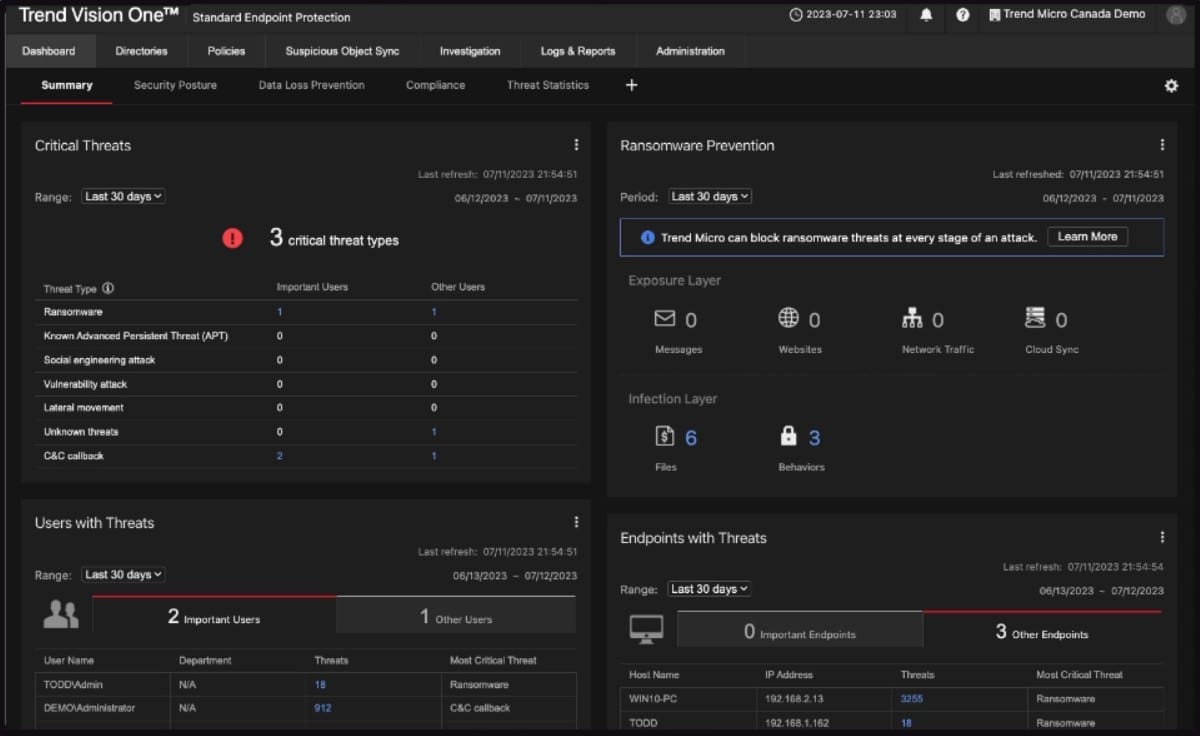Add a new dashboard tab with plus icon
The width and height of the screenshot is (1200, 736).
pyautogui.click(x=631, y=85)
